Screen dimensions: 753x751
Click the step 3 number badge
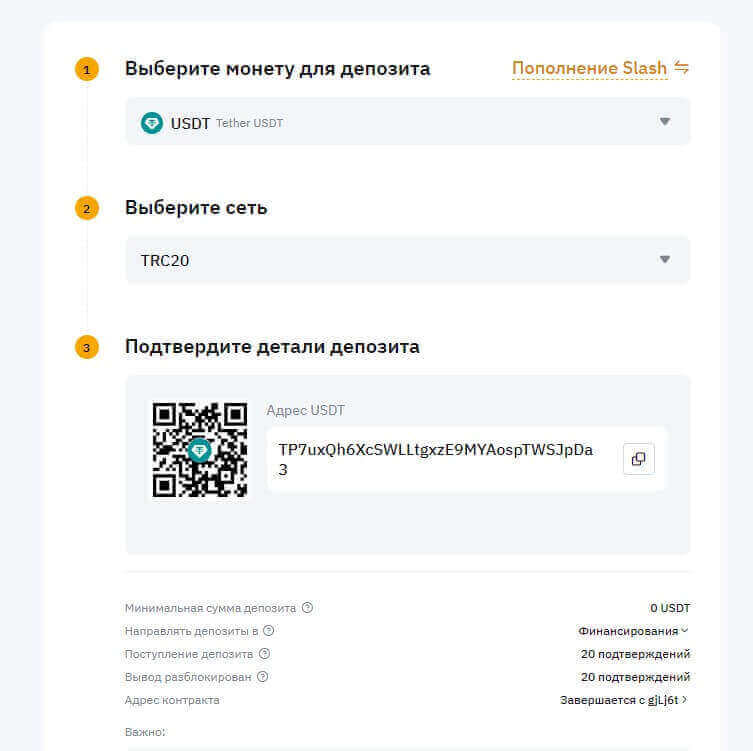(87, 348)
